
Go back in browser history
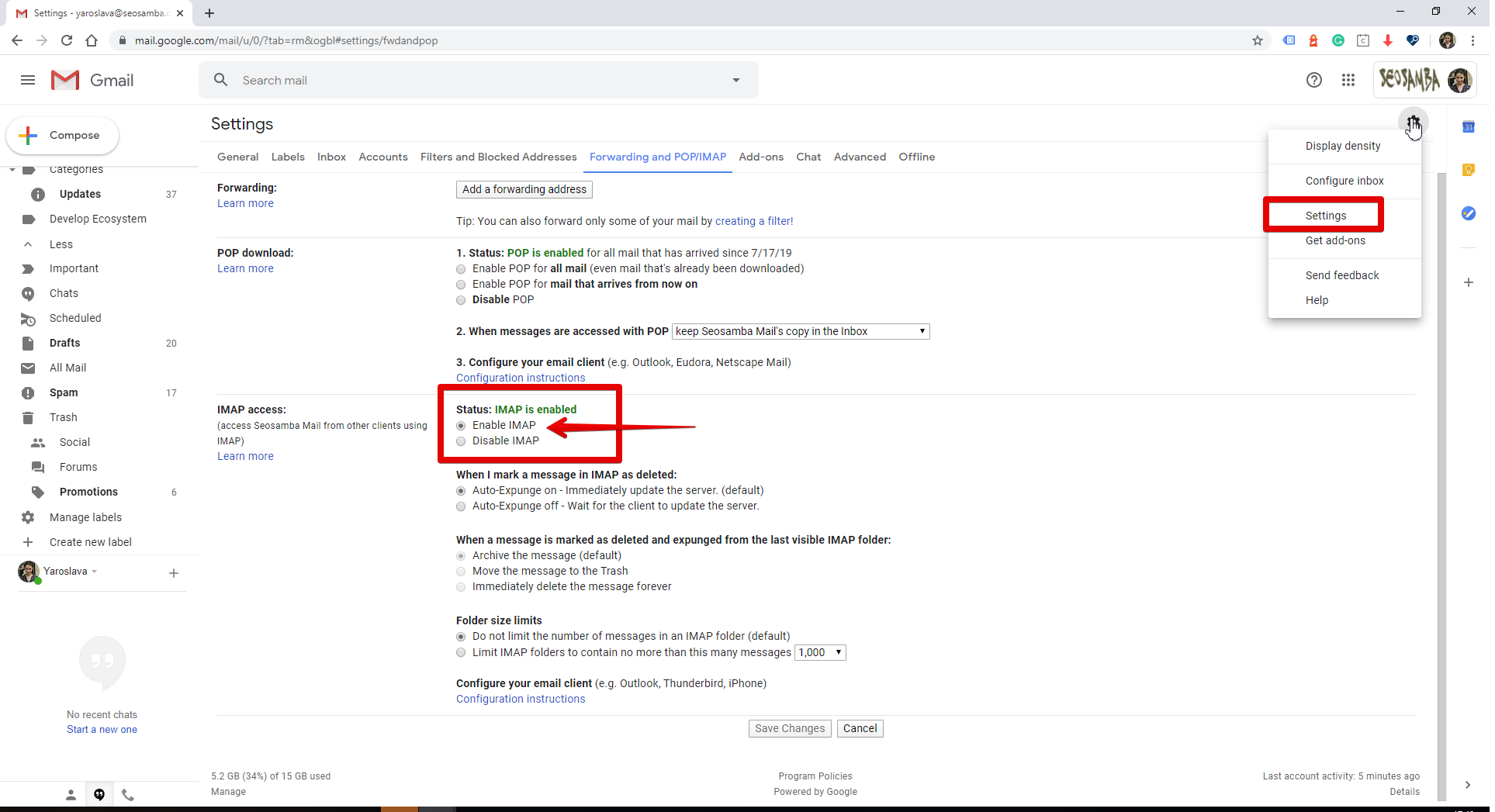pos(17,40)
